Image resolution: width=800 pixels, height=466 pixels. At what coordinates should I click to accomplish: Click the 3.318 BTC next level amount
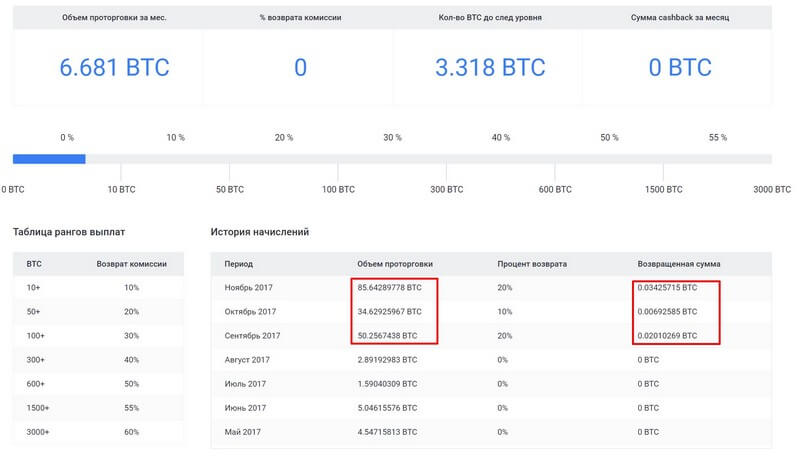pos(490,68)
